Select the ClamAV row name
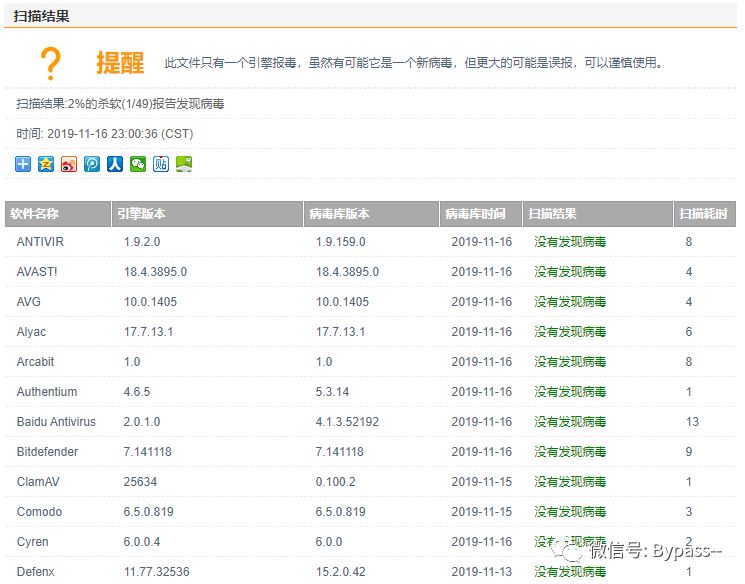 (x=38, y=482)
